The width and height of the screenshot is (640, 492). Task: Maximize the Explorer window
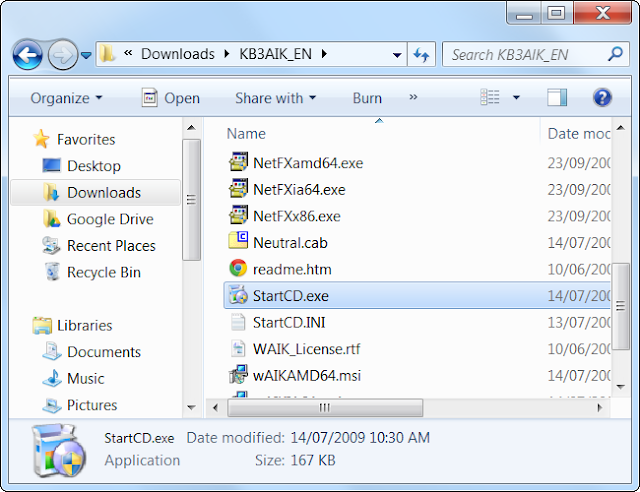tap(556, 13)
